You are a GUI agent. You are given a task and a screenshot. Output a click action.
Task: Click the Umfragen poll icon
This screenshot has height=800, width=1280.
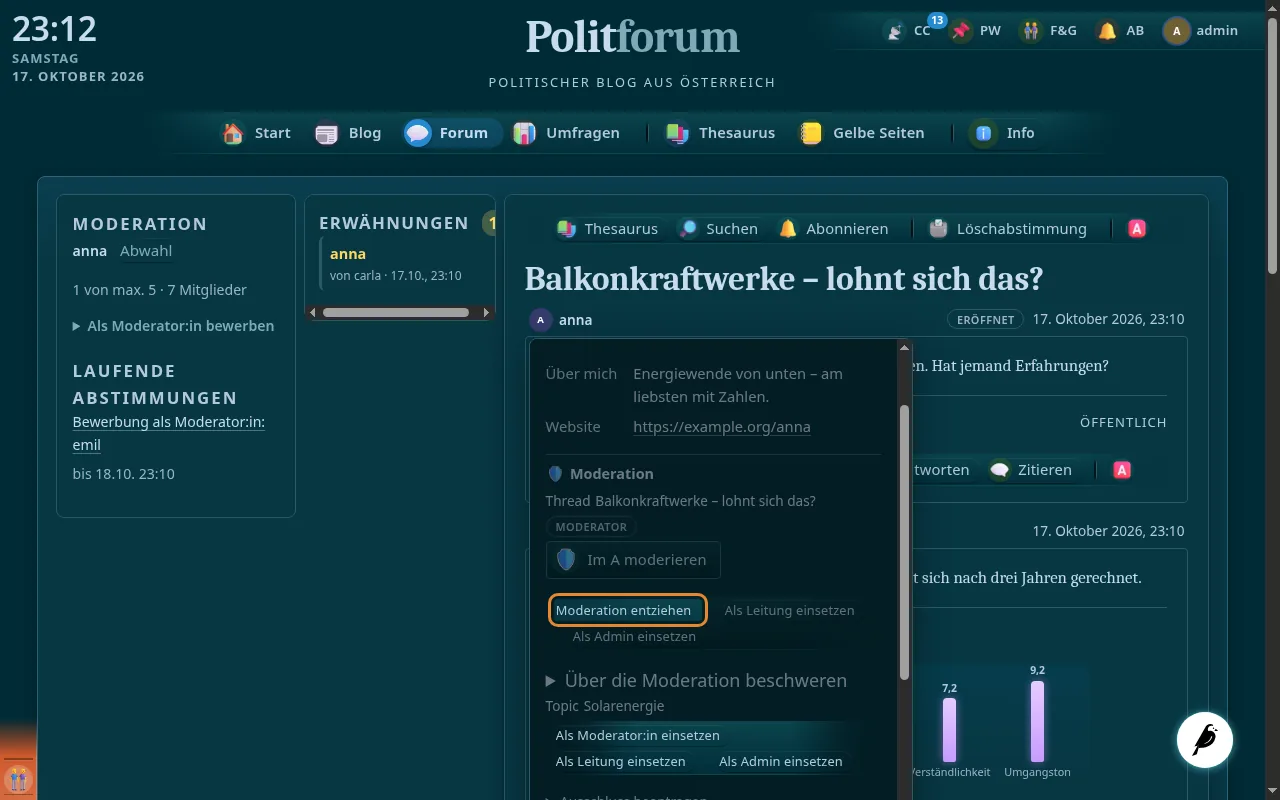tap(524, 133)
